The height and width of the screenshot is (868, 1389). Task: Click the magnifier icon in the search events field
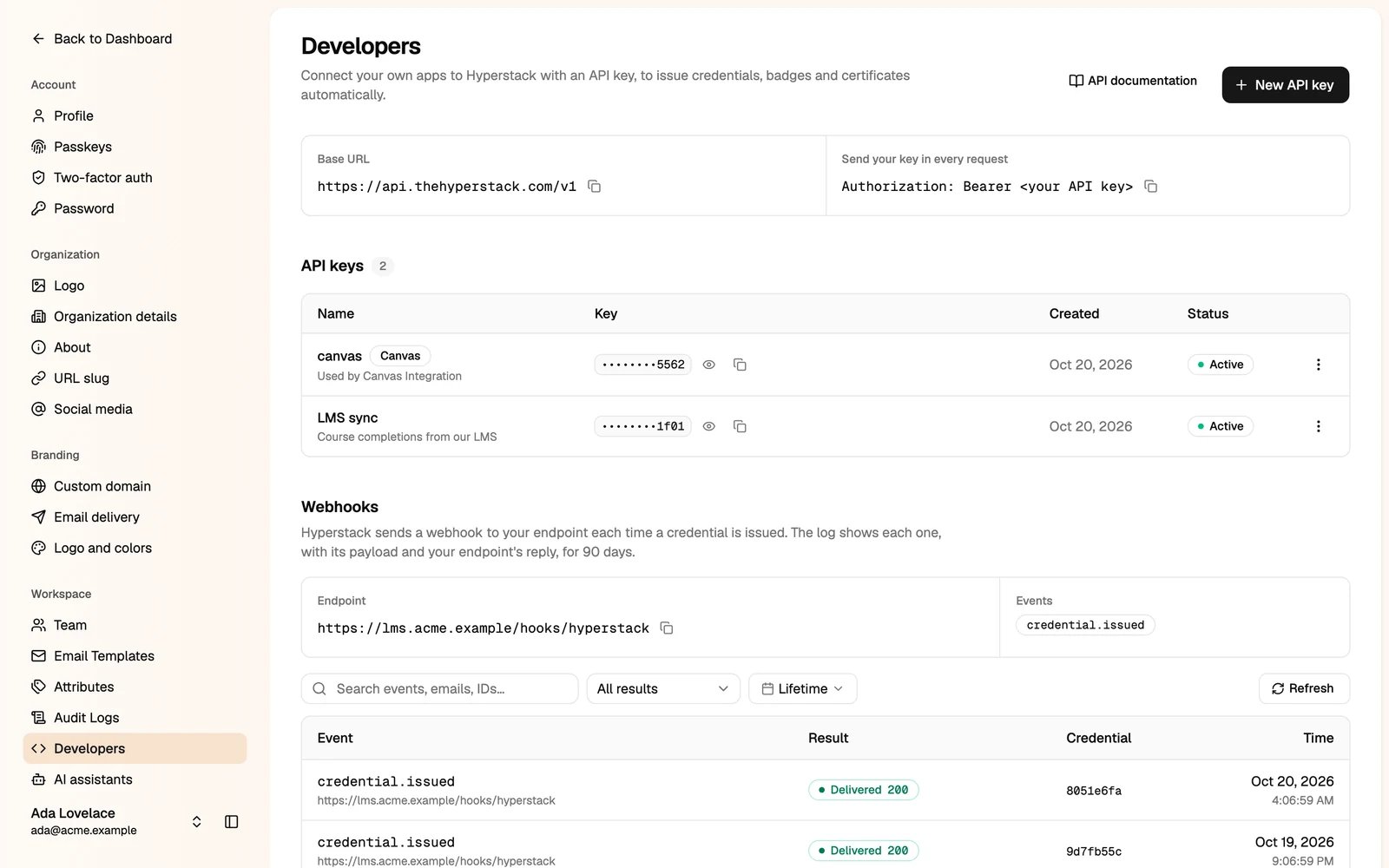(x=319, y=688)
